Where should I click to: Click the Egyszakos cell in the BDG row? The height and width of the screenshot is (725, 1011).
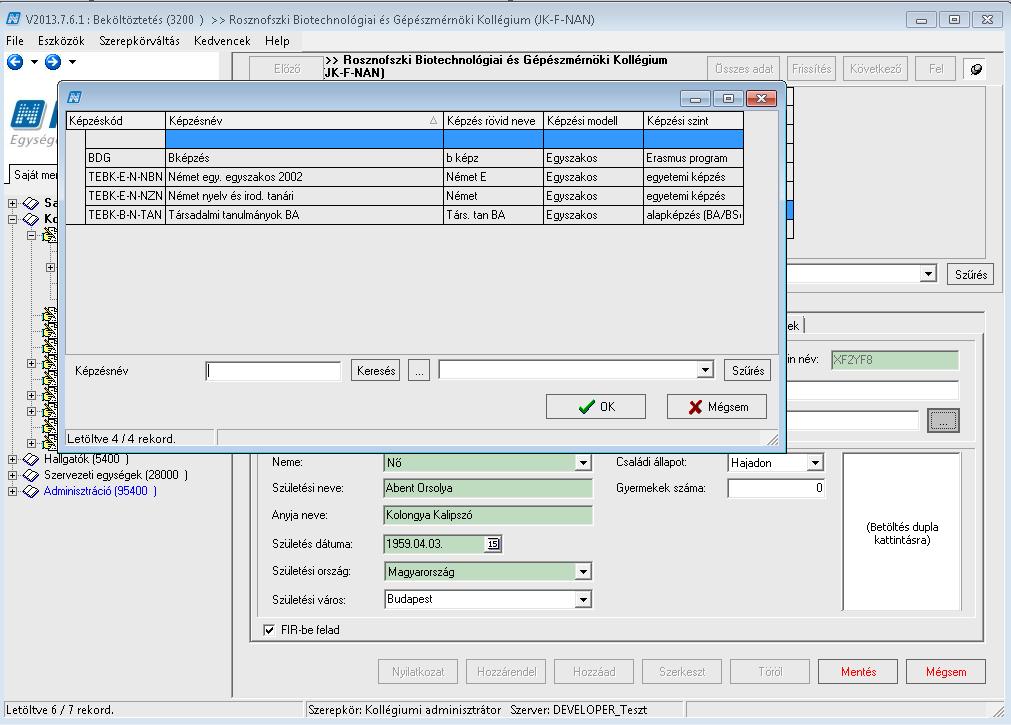593,158
